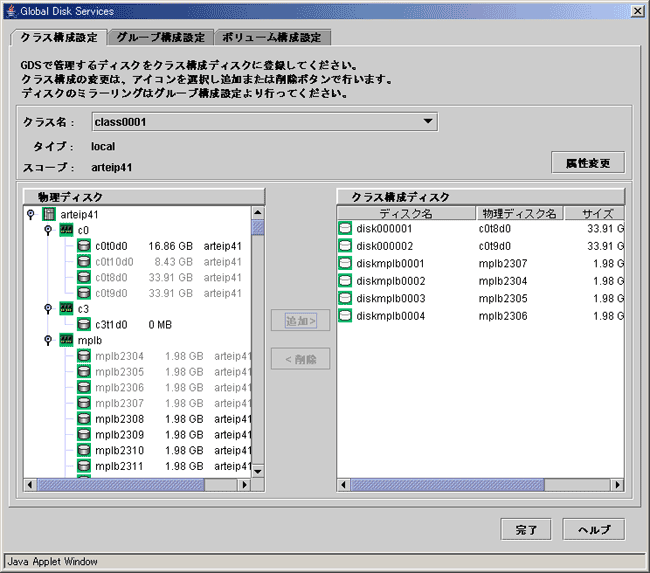650x573 pixels.
Task: Click the mplb controller icon
Action: [66, 340]
